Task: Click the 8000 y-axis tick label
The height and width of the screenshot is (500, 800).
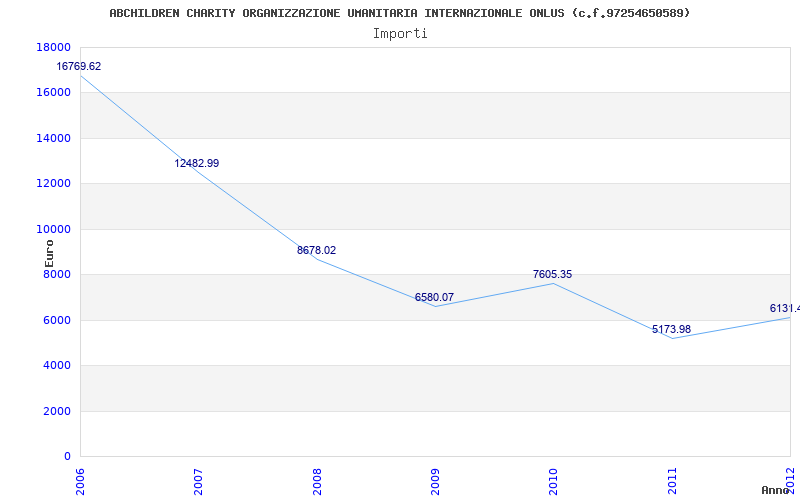Action: coord(57,274)
